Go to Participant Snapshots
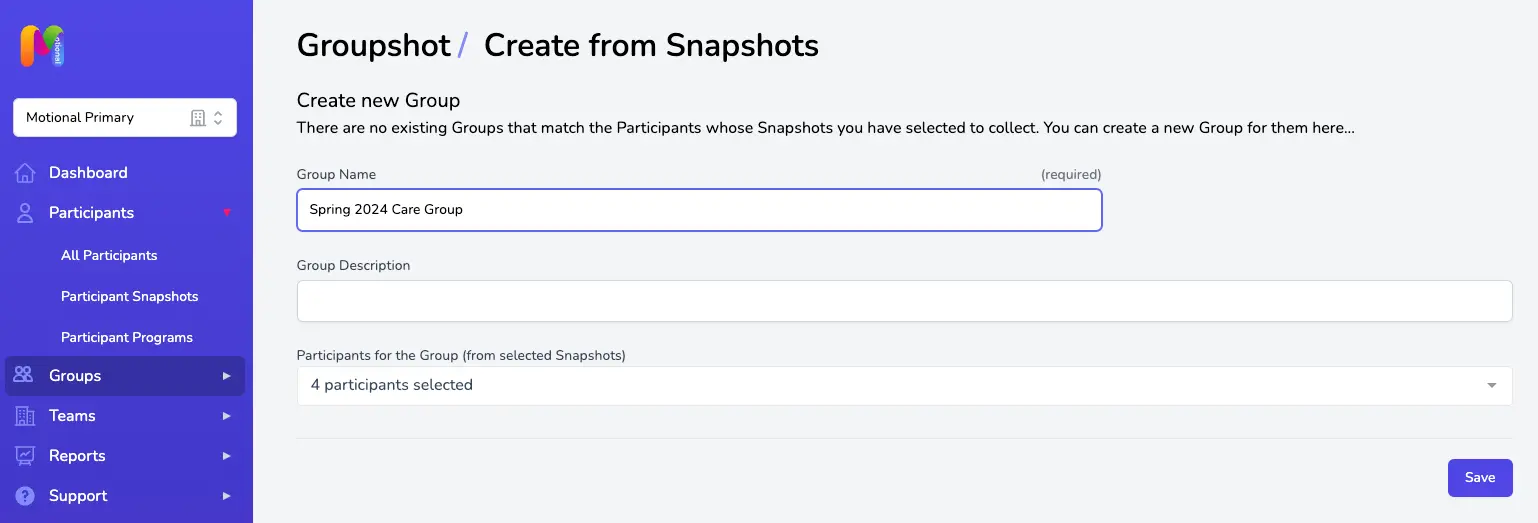 pyautogui.click(x=130, y=297)
